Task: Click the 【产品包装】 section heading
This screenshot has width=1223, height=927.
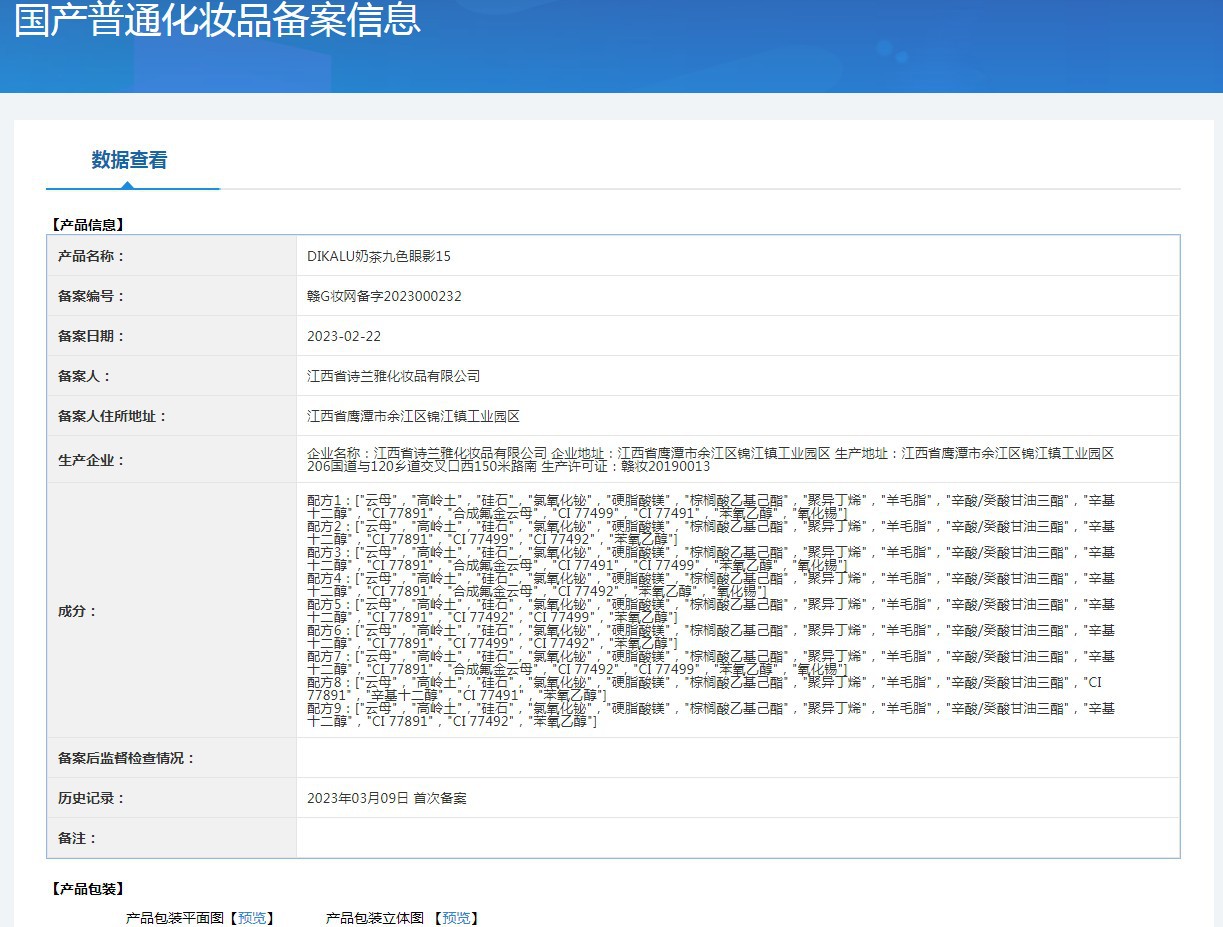Action: tap(87, 889)
